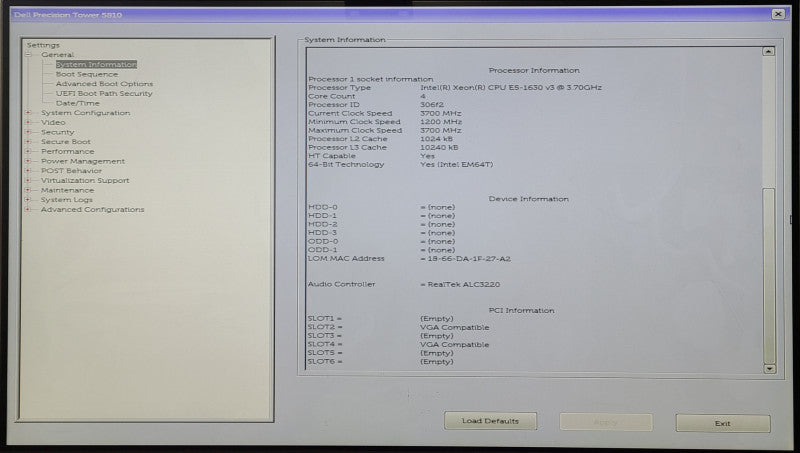The width and height of the screenshot is (800, 453).
Task: Click SLOT2 VGA Compatible entry
Action: tap(455, 328)
